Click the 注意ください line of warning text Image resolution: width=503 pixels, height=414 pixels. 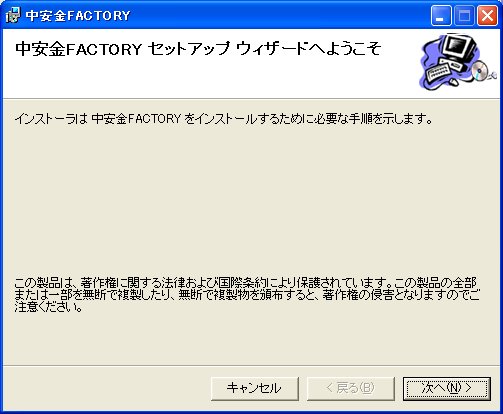pos(48,307)
